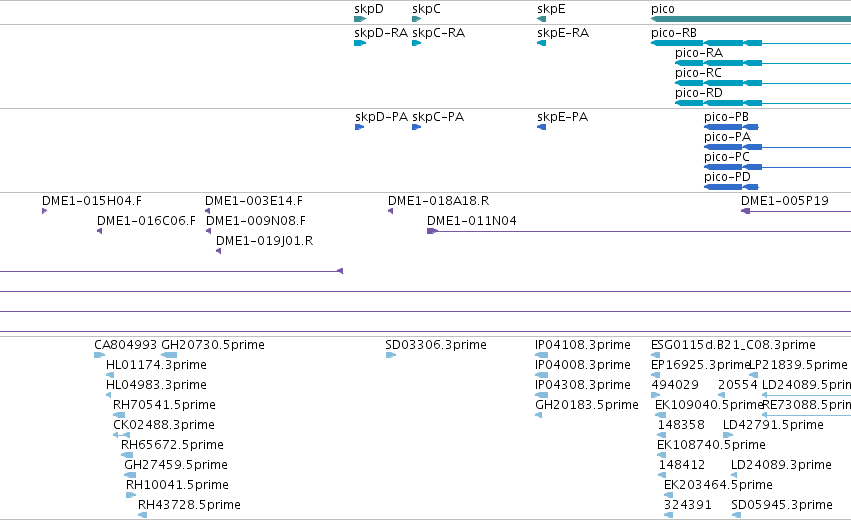Select EST GH20183.5prime
The image size is (851, 520).
click(587, 405)
